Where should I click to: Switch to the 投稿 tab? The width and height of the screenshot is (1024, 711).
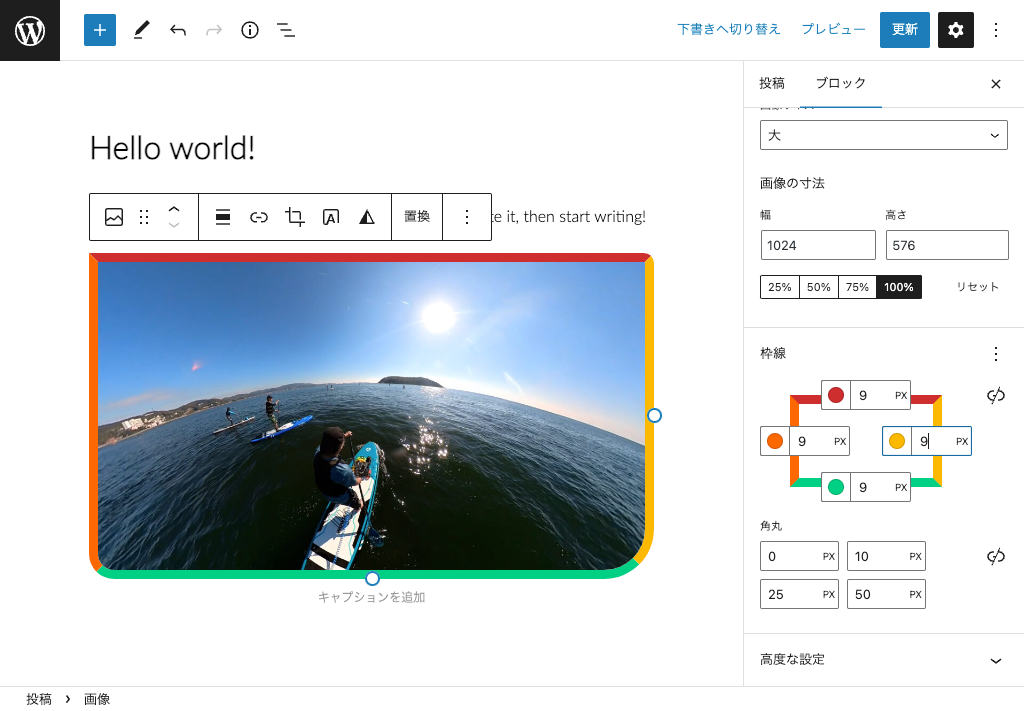pos(772,83)
